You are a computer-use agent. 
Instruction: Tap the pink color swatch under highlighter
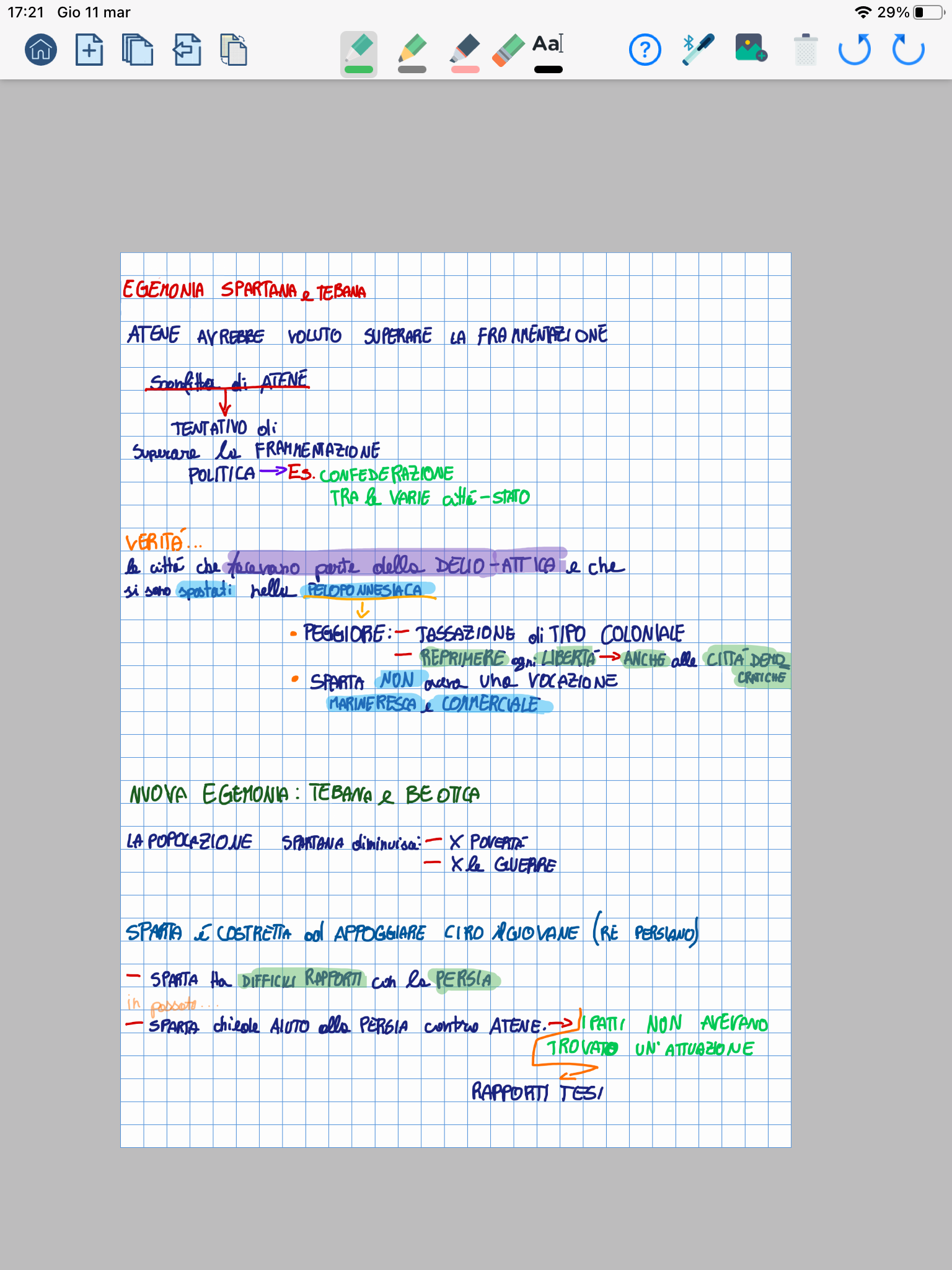coord(465,69)
